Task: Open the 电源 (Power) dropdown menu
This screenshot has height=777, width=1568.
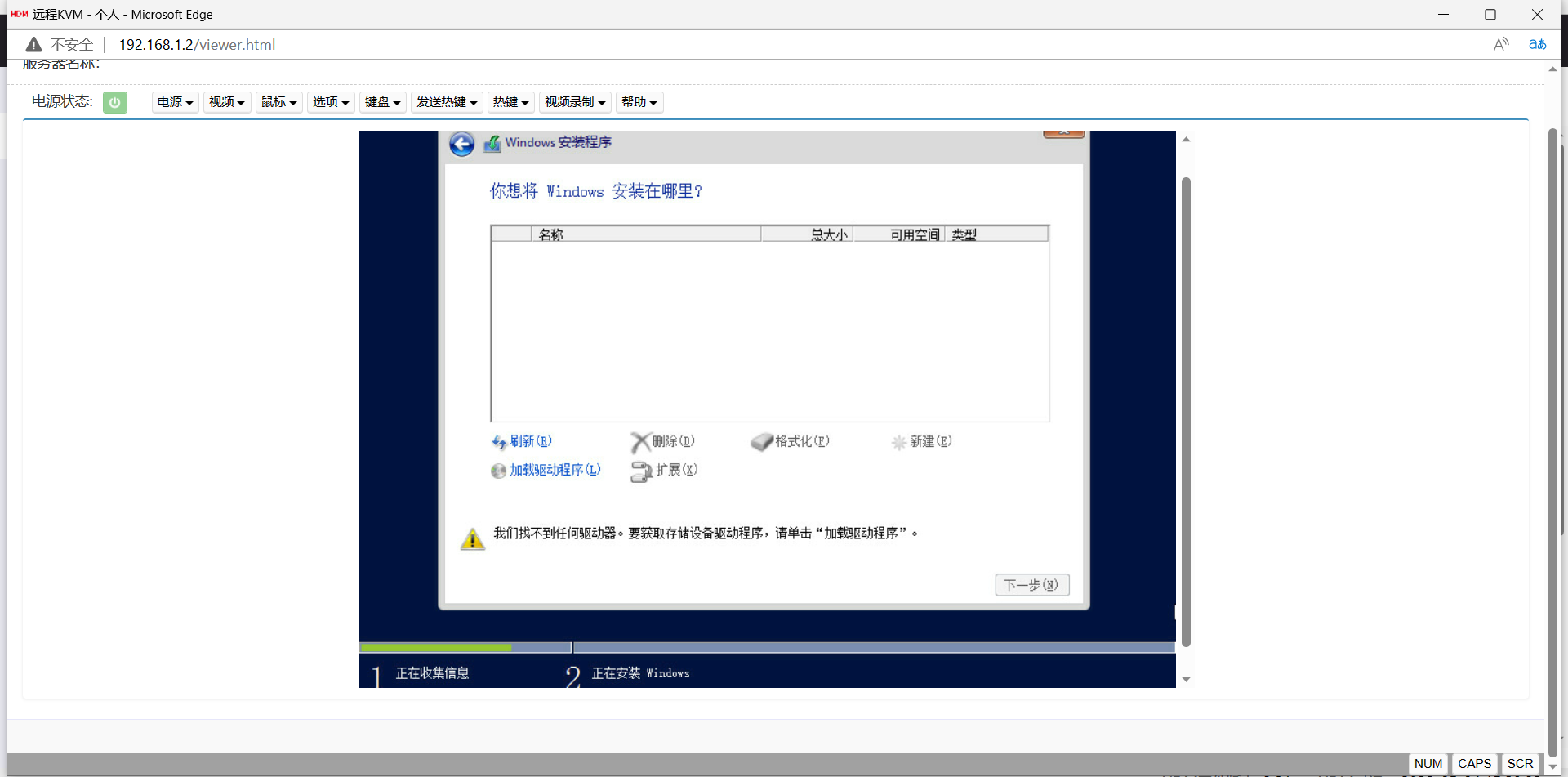Action: coord(176,102)
